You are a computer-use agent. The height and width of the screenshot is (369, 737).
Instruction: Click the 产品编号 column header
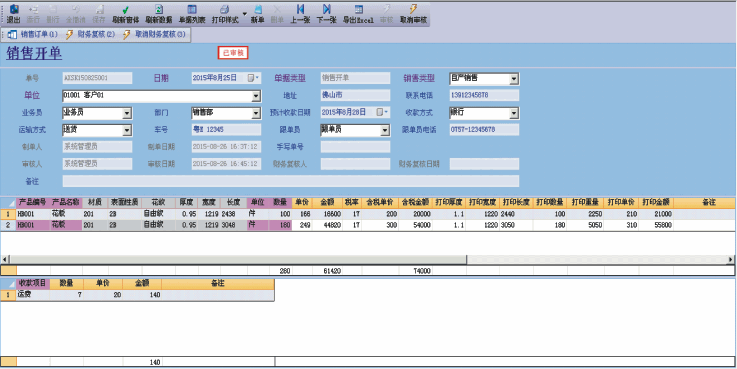coord(32,203)
